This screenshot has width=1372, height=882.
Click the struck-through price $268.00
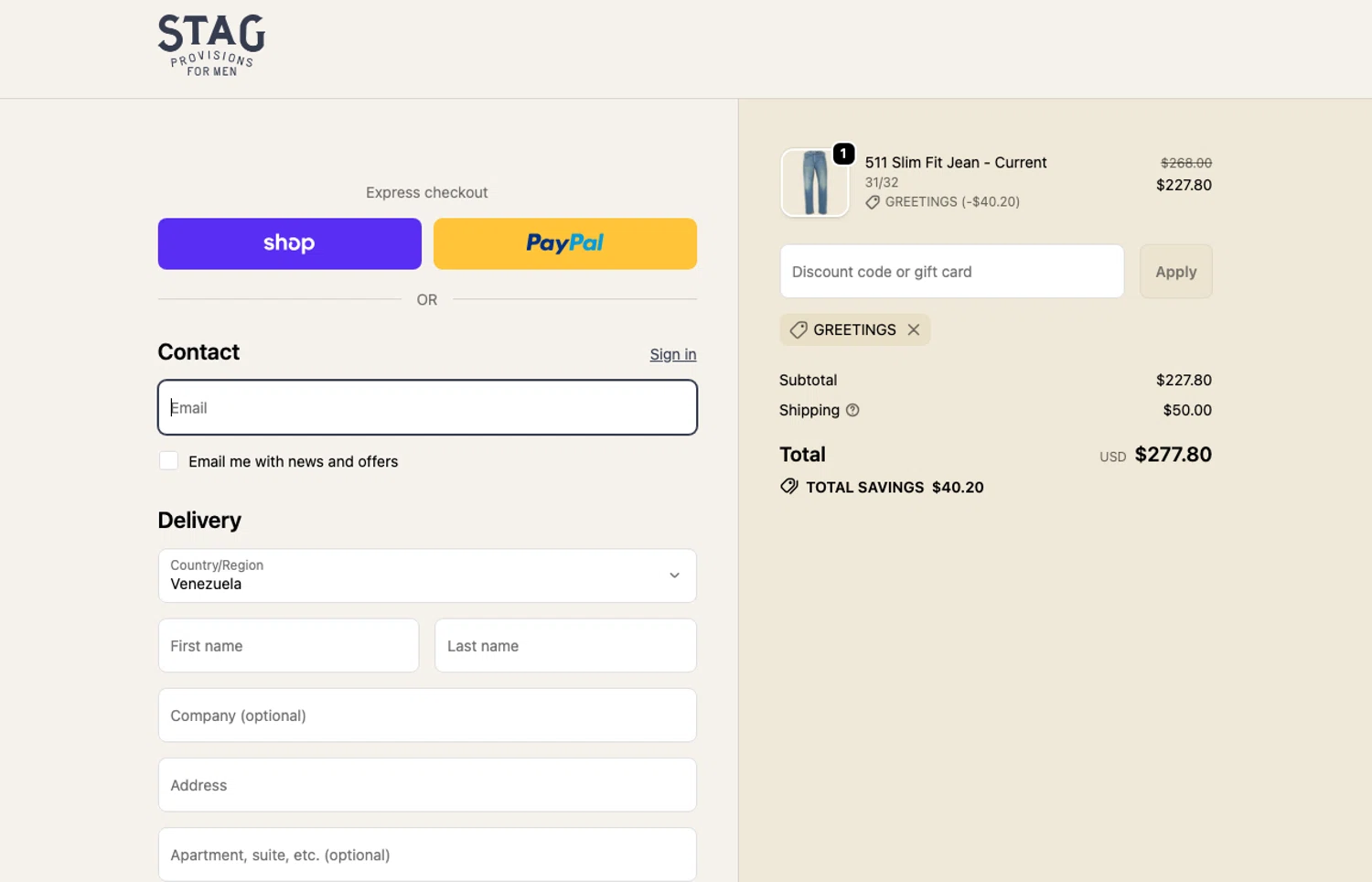click(x=1186, y=163)
